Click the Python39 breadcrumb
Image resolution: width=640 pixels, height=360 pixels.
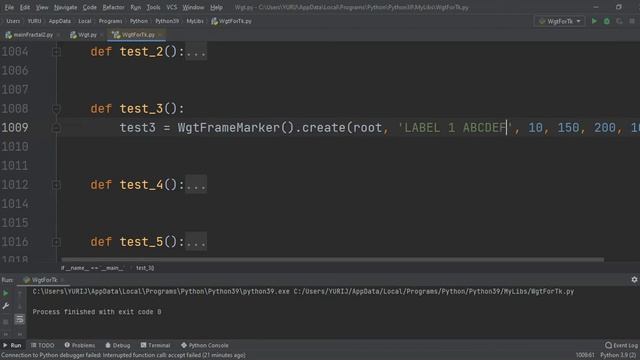click(x=167, y=21)
